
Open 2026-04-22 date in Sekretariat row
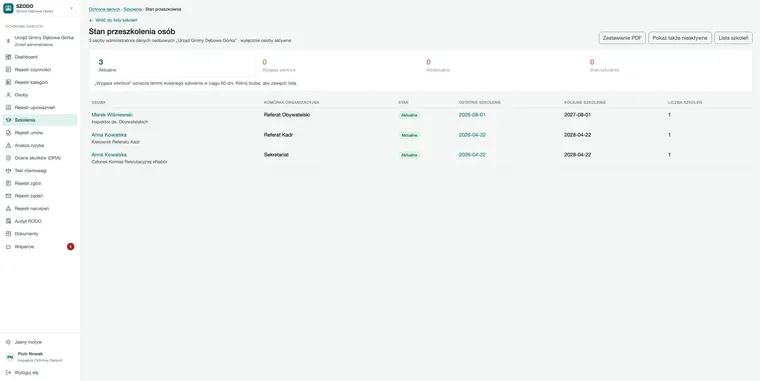point(472,155)
